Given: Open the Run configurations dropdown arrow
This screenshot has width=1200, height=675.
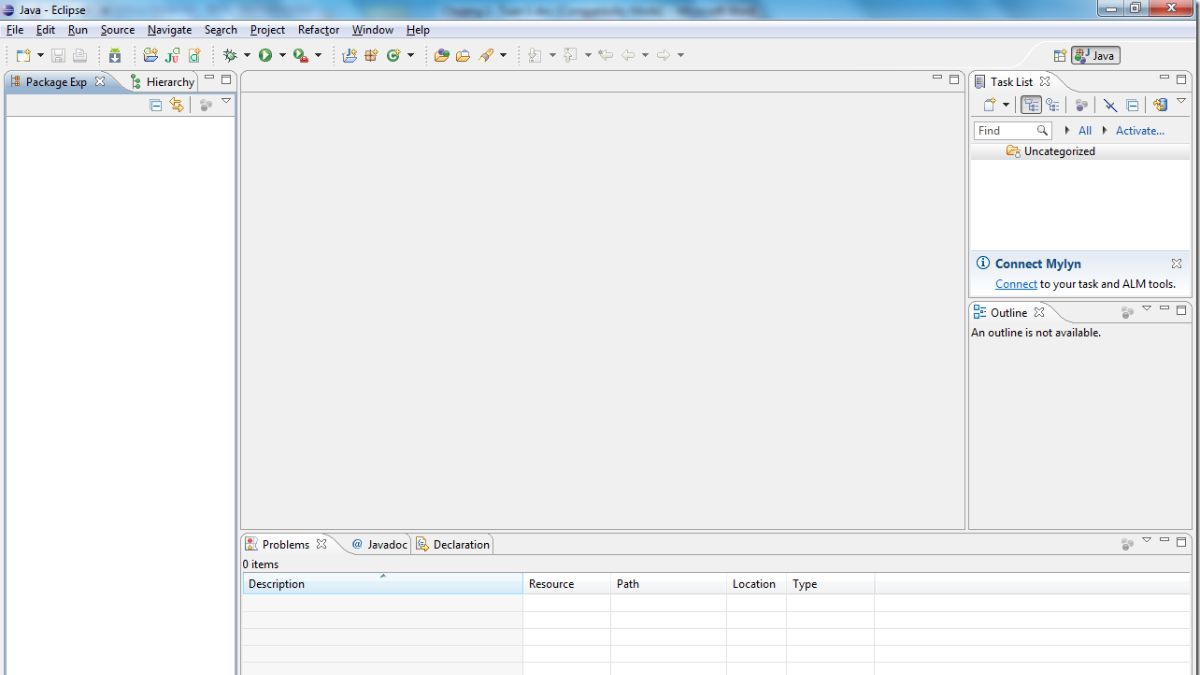Looking at the screenshot, I should (282, 56).
